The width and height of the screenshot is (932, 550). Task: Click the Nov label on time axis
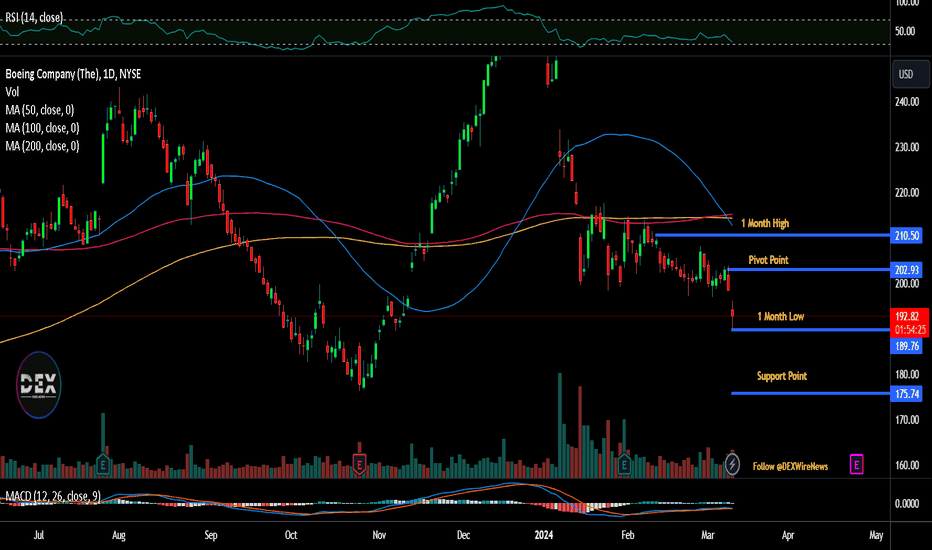379,535
